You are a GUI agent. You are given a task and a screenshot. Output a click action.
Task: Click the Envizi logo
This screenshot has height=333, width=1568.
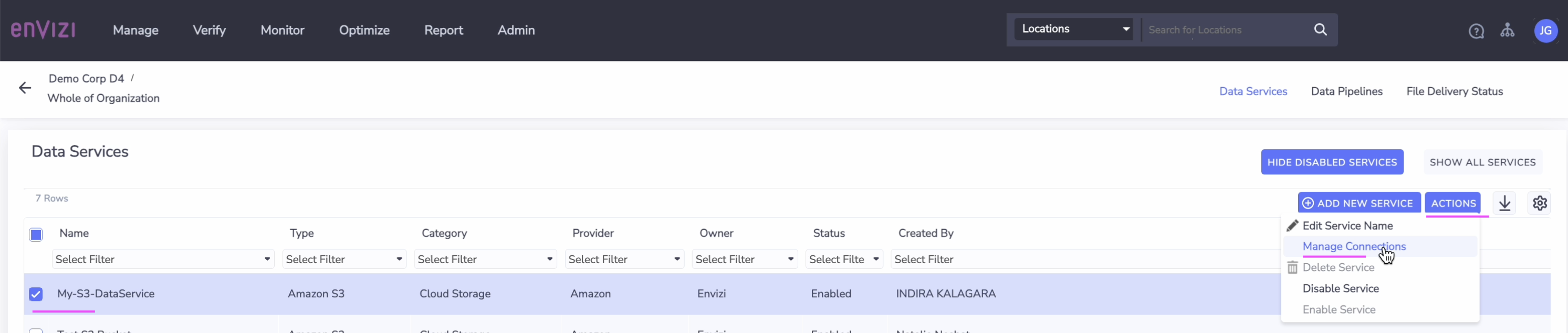43,29
